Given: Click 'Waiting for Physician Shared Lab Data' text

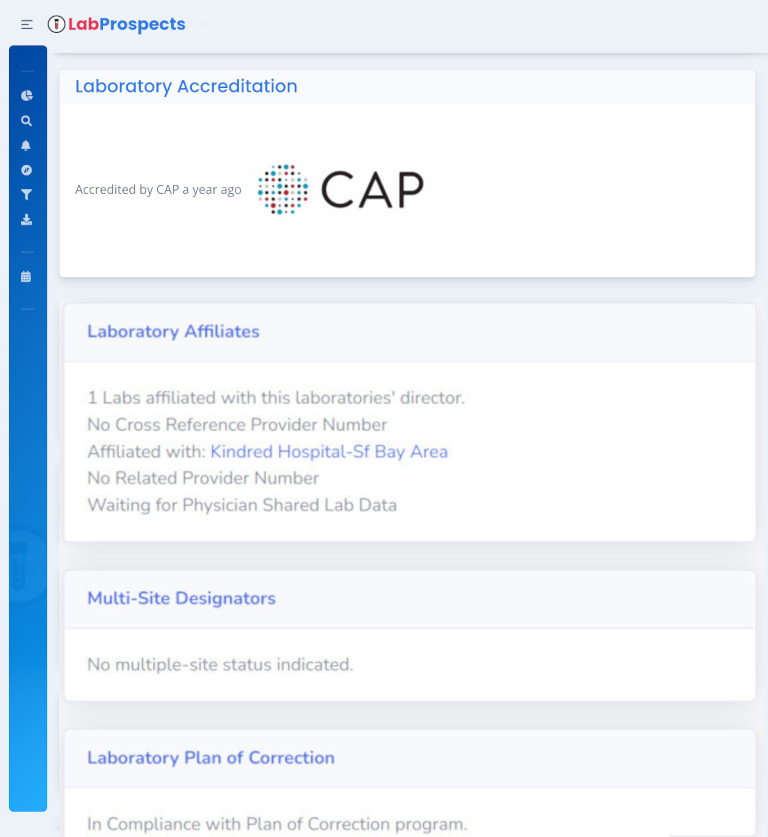Looking at the screenshot, I should click(242, 505).
